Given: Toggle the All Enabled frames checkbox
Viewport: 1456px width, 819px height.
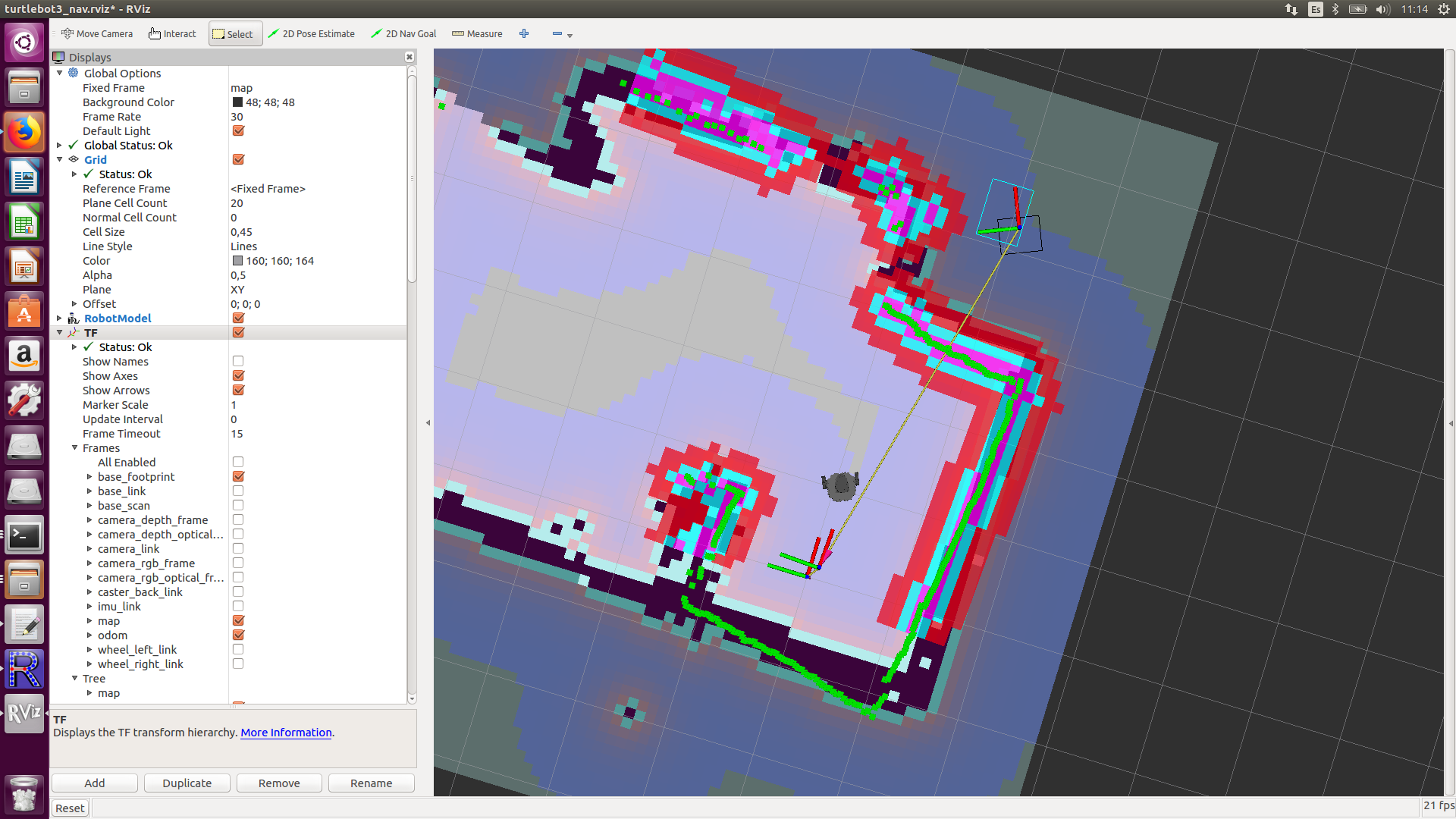Looking at the screenshot, I should (238, 463).
